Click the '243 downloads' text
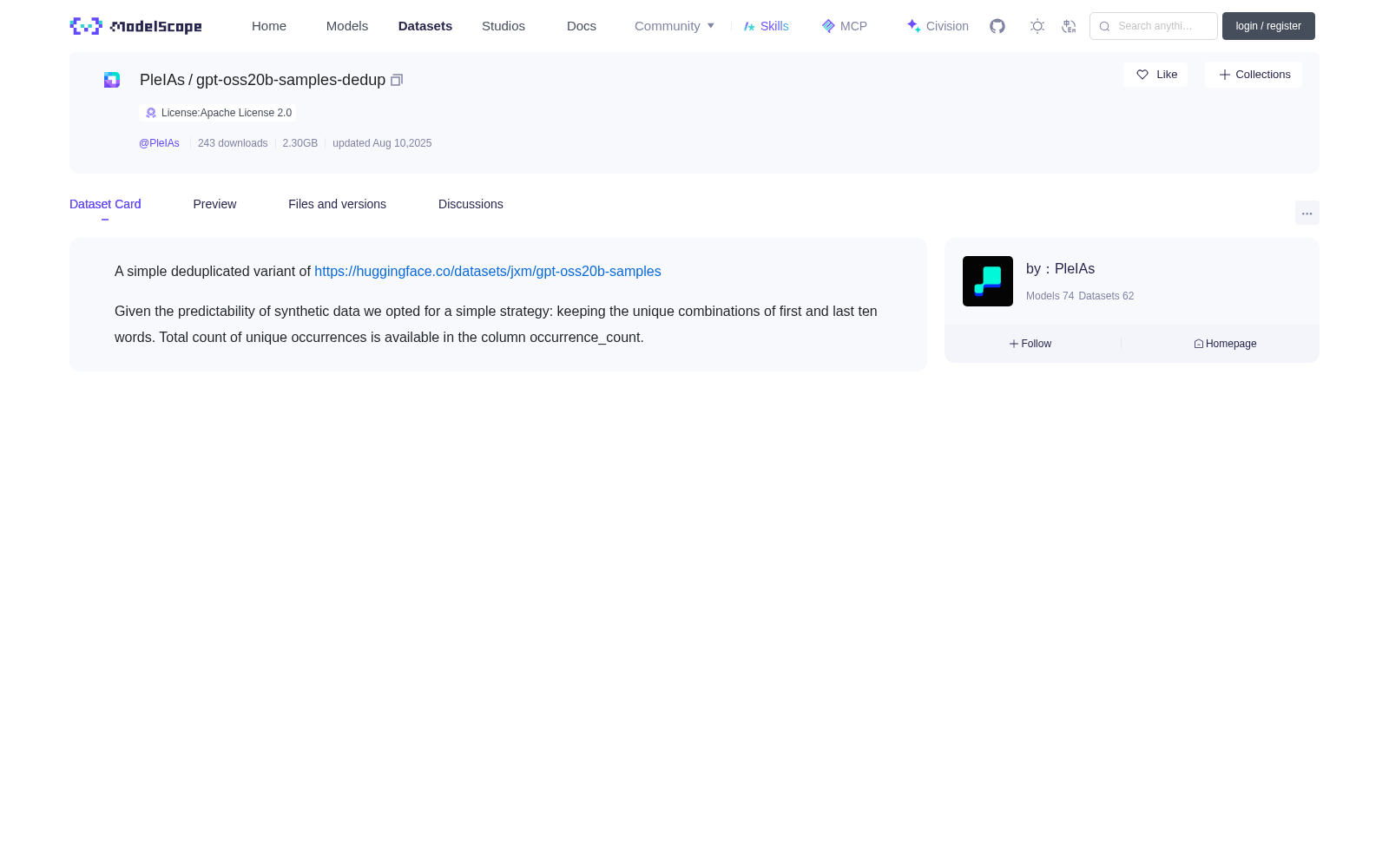 pyautogui.click(x=233, y=143)
